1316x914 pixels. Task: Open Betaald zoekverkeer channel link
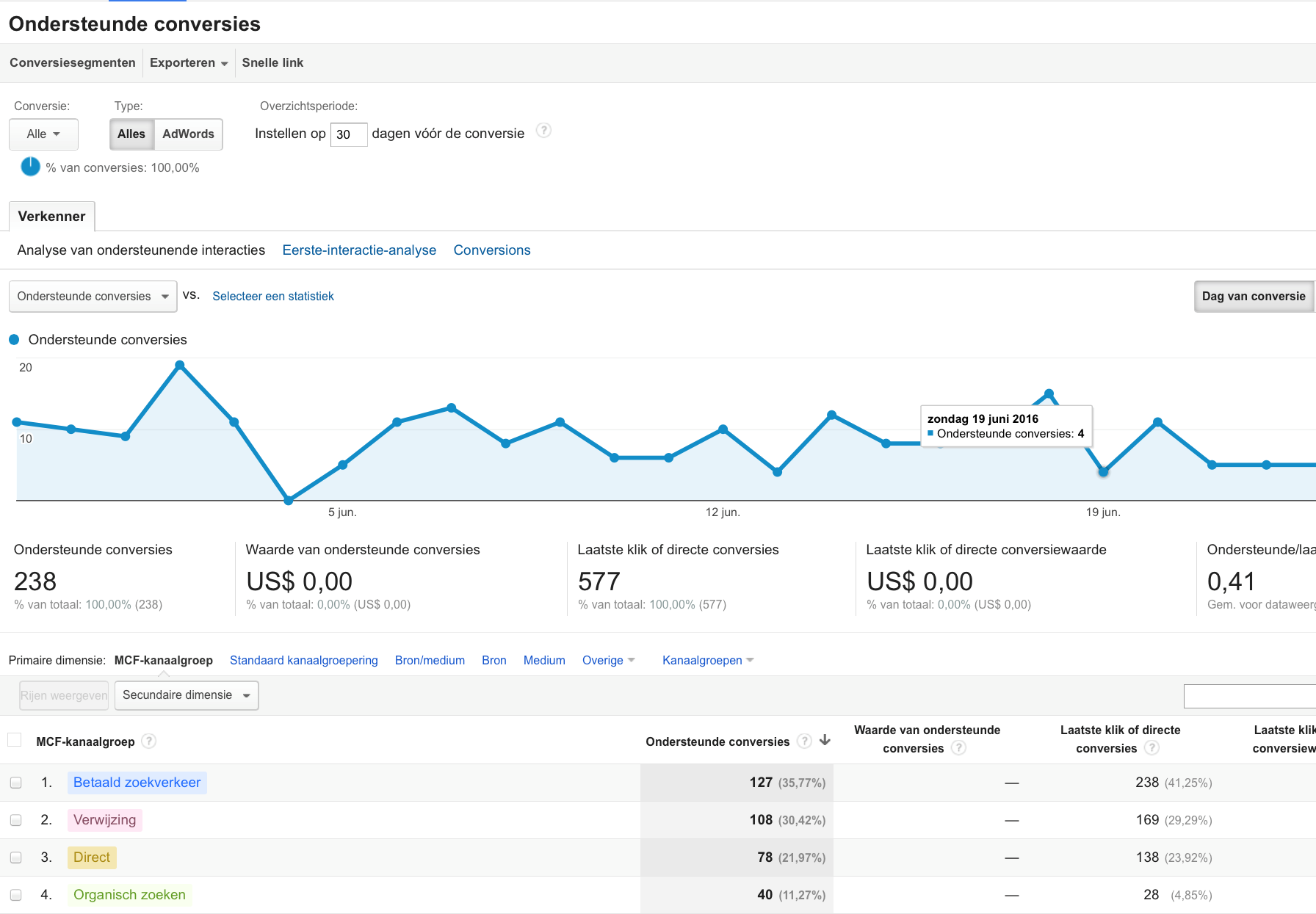point(137,783)
